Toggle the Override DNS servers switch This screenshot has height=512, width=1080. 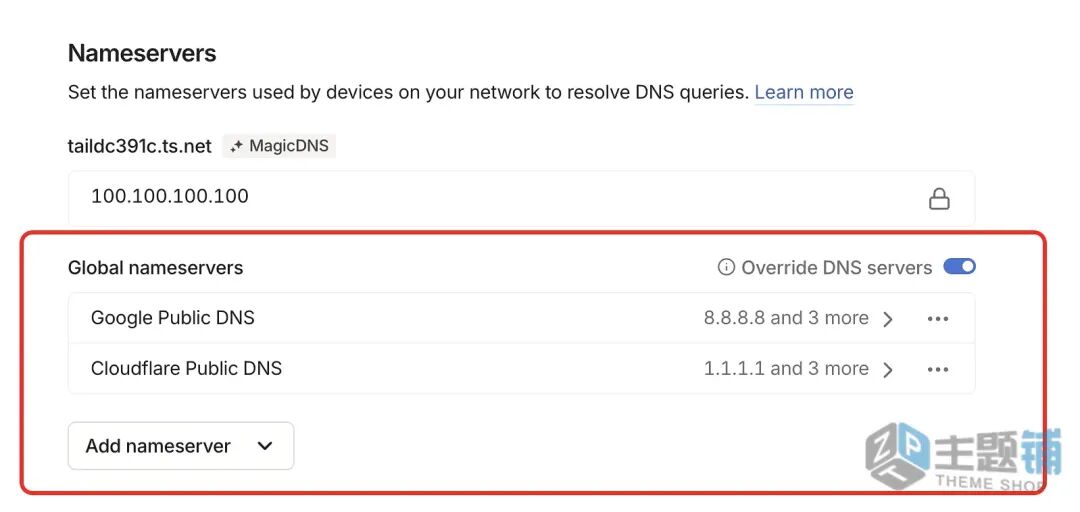(960, 267)
